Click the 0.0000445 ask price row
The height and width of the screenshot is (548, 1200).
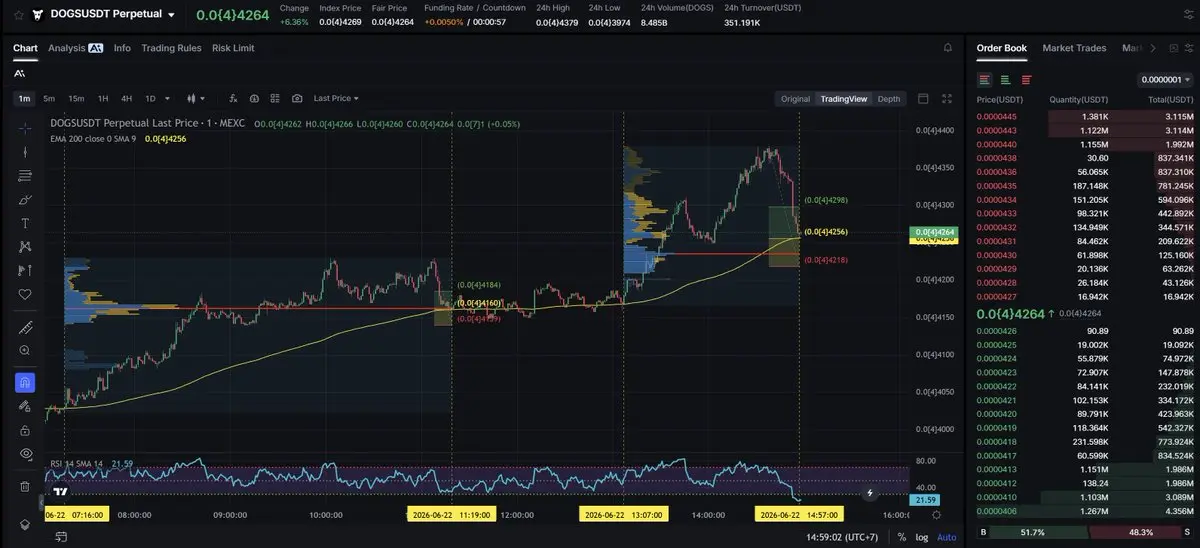1084,117
